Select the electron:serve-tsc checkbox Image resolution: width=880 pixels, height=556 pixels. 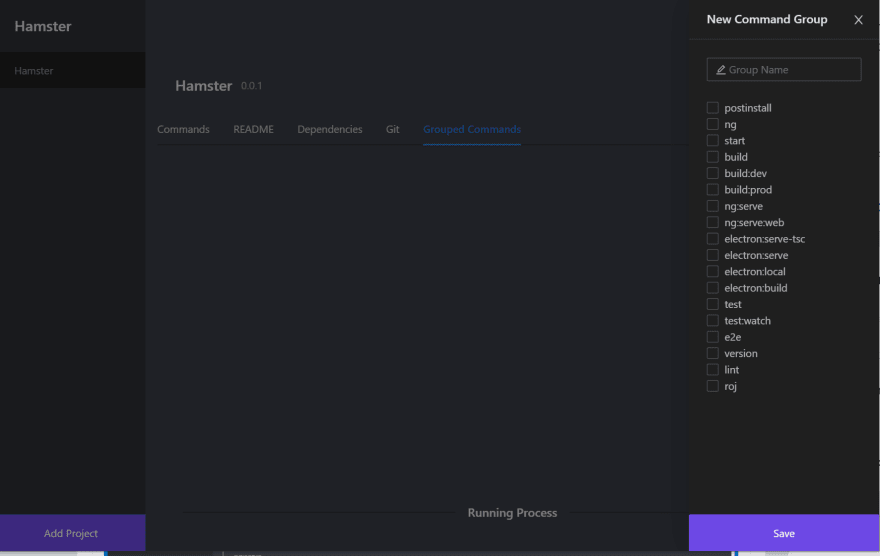[x=712, y=238]
